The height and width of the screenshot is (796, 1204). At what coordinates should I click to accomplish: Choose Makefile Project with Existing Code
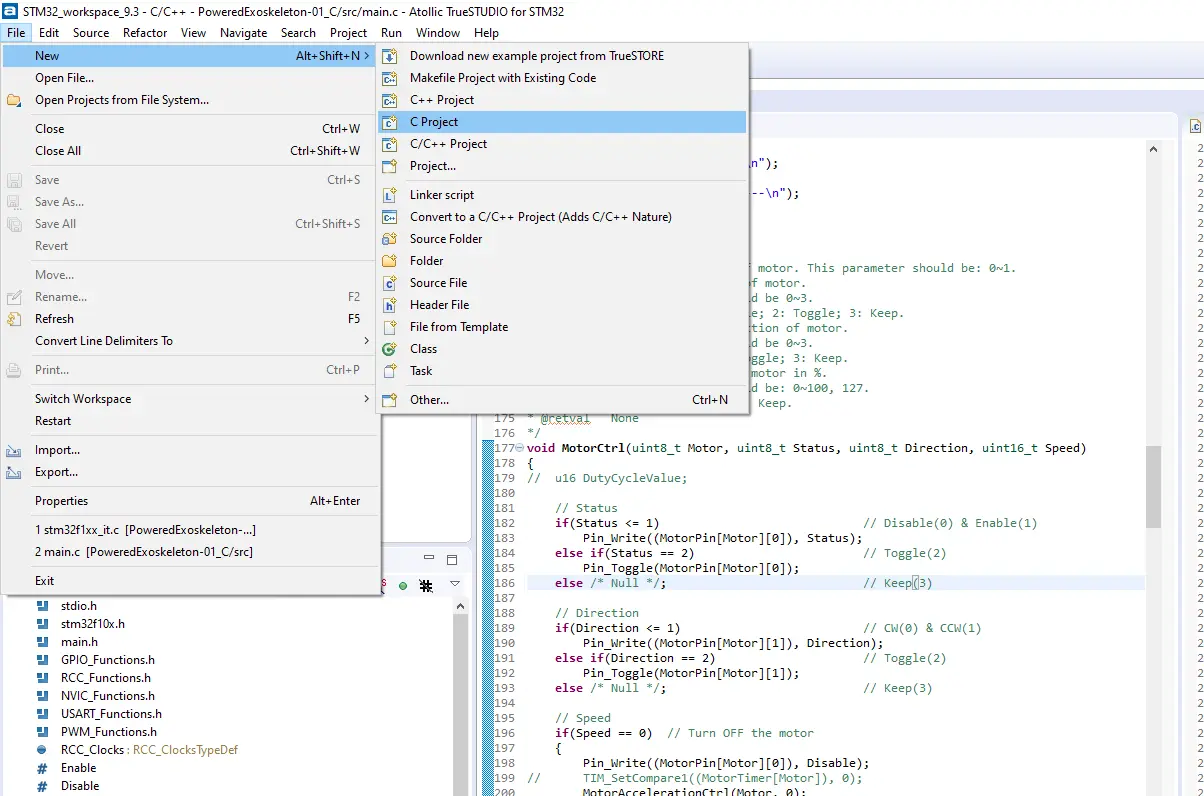(562, 78)
